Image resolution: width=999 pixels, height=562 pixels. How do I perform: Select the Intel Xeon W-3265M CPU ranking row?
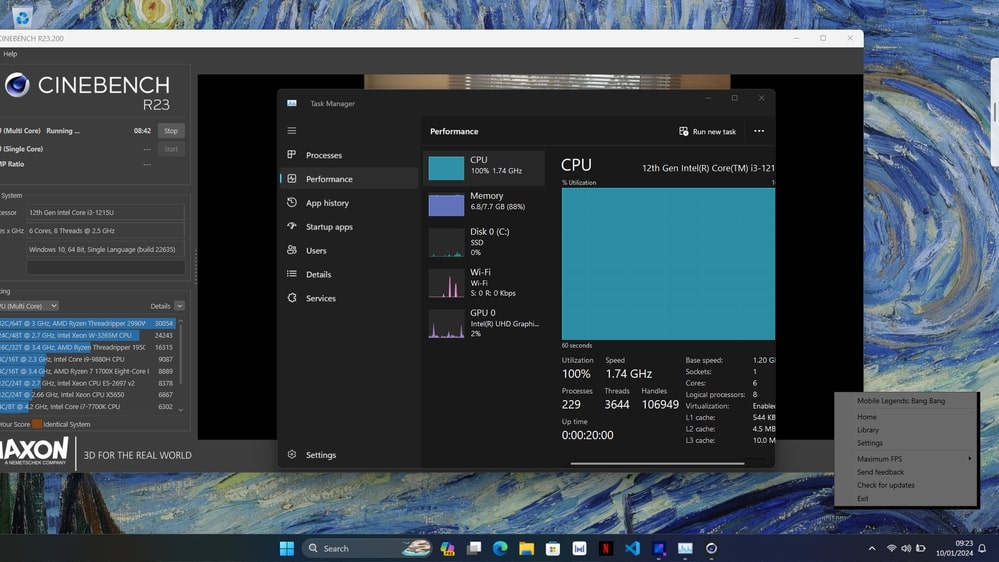click(87, 335)
